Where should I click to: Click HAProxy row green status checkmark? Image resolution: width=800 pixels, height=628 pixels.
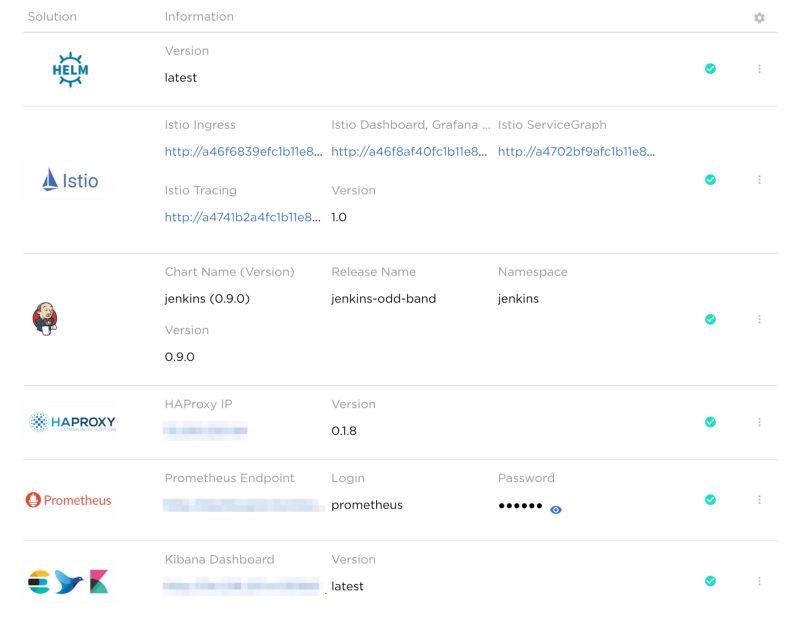tap(710, 422)
